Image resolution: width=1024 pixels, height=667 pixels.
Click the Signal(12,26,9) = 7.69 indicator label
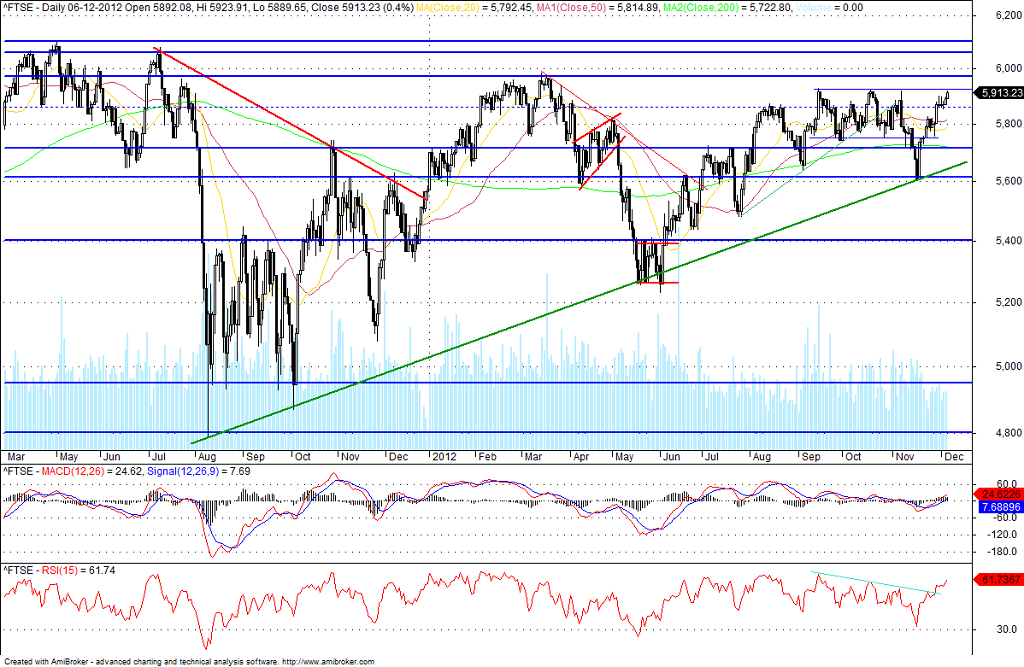tap(199, 471)
